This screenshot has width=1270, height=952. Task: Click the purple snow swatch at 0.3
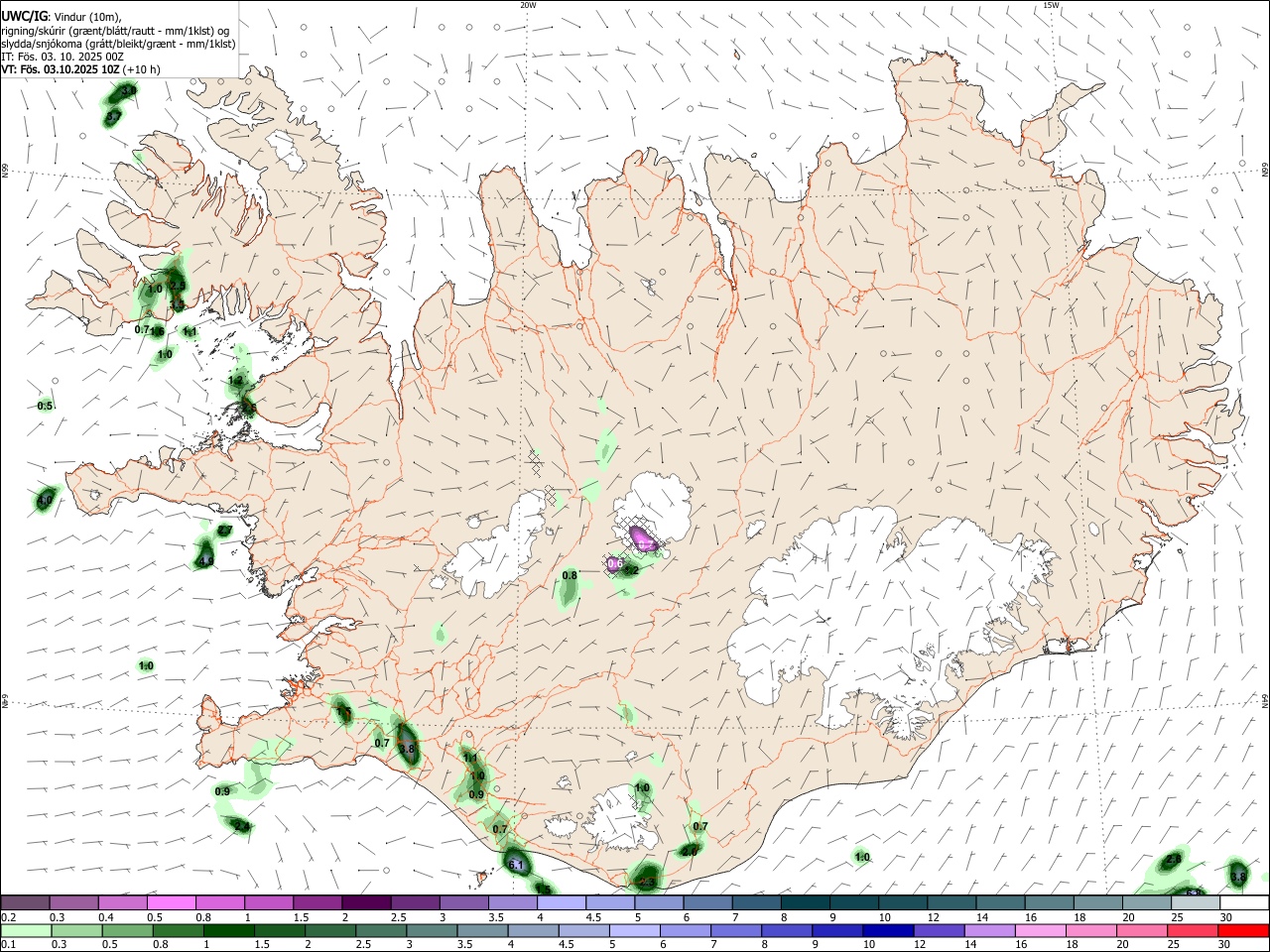click(x=73, y=903)
